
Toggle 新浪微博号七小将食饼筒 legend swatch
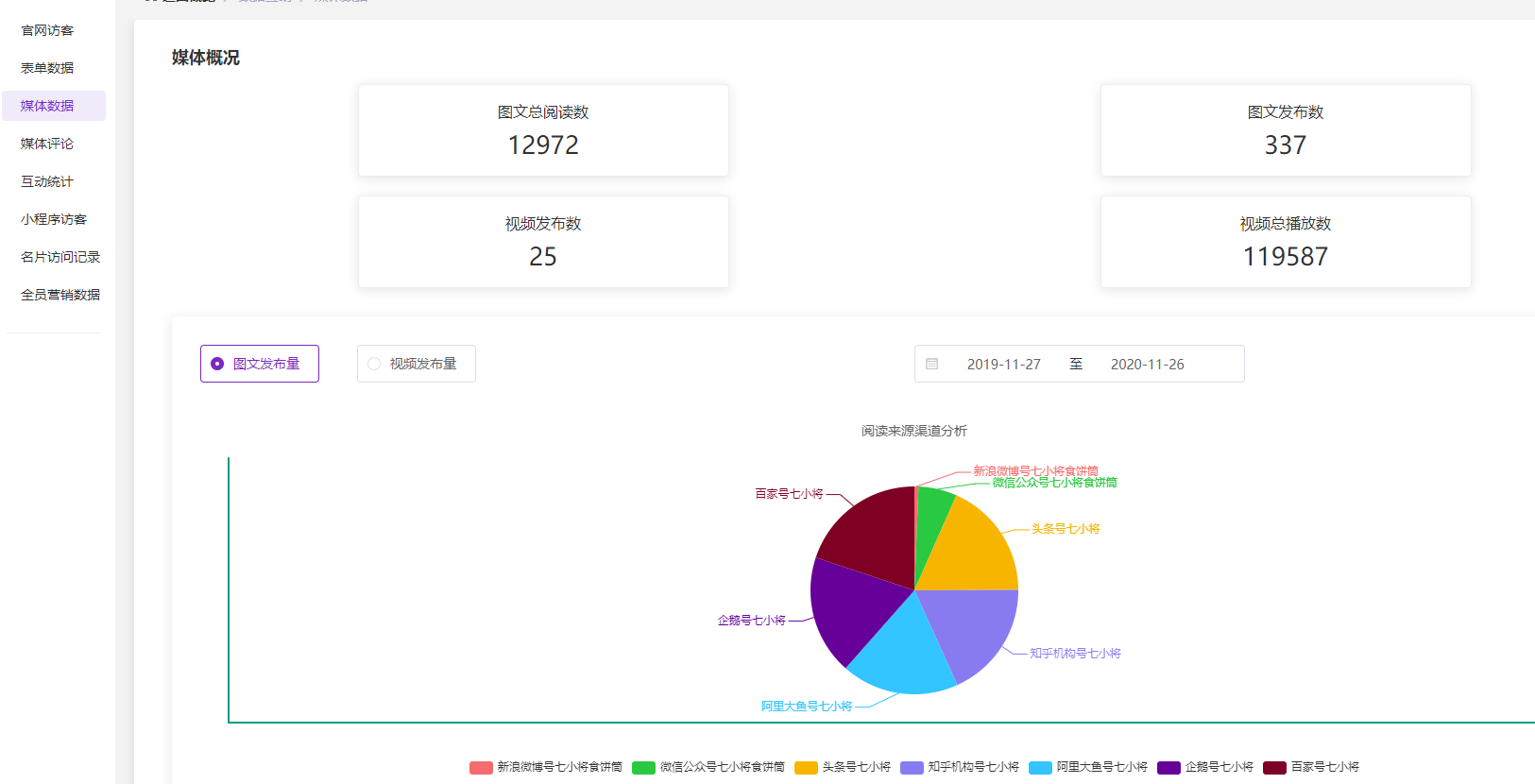481,767
